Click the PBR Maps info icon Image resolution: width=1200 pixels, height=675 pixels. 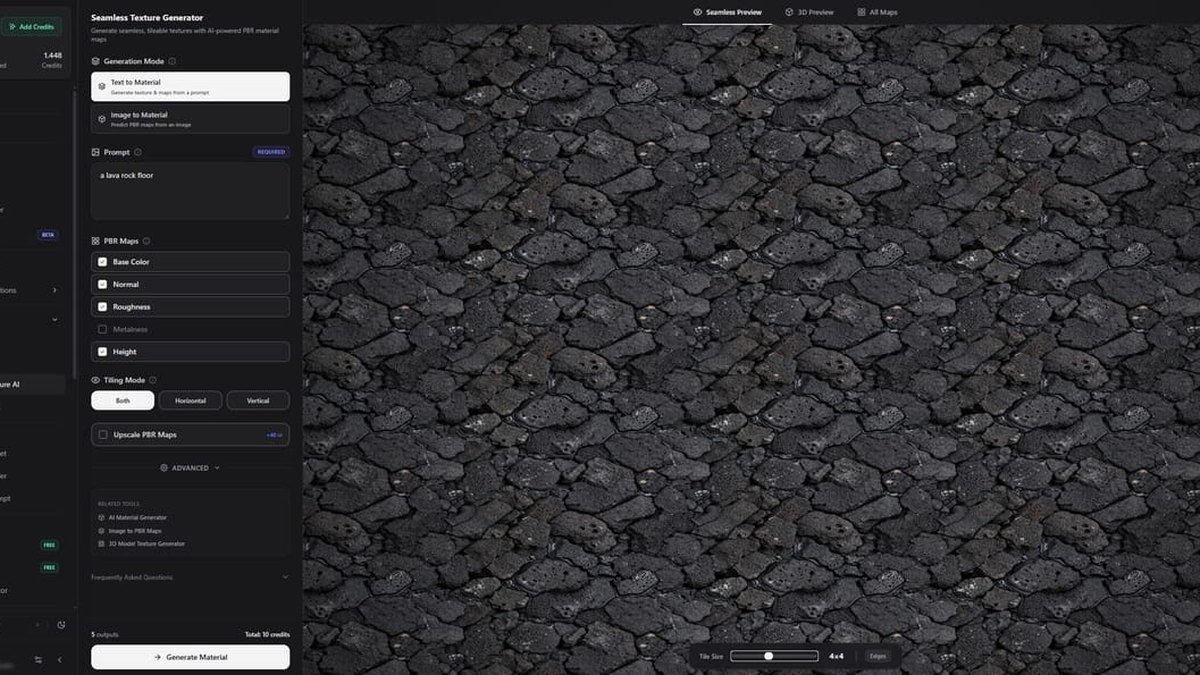tap(147, 241)
